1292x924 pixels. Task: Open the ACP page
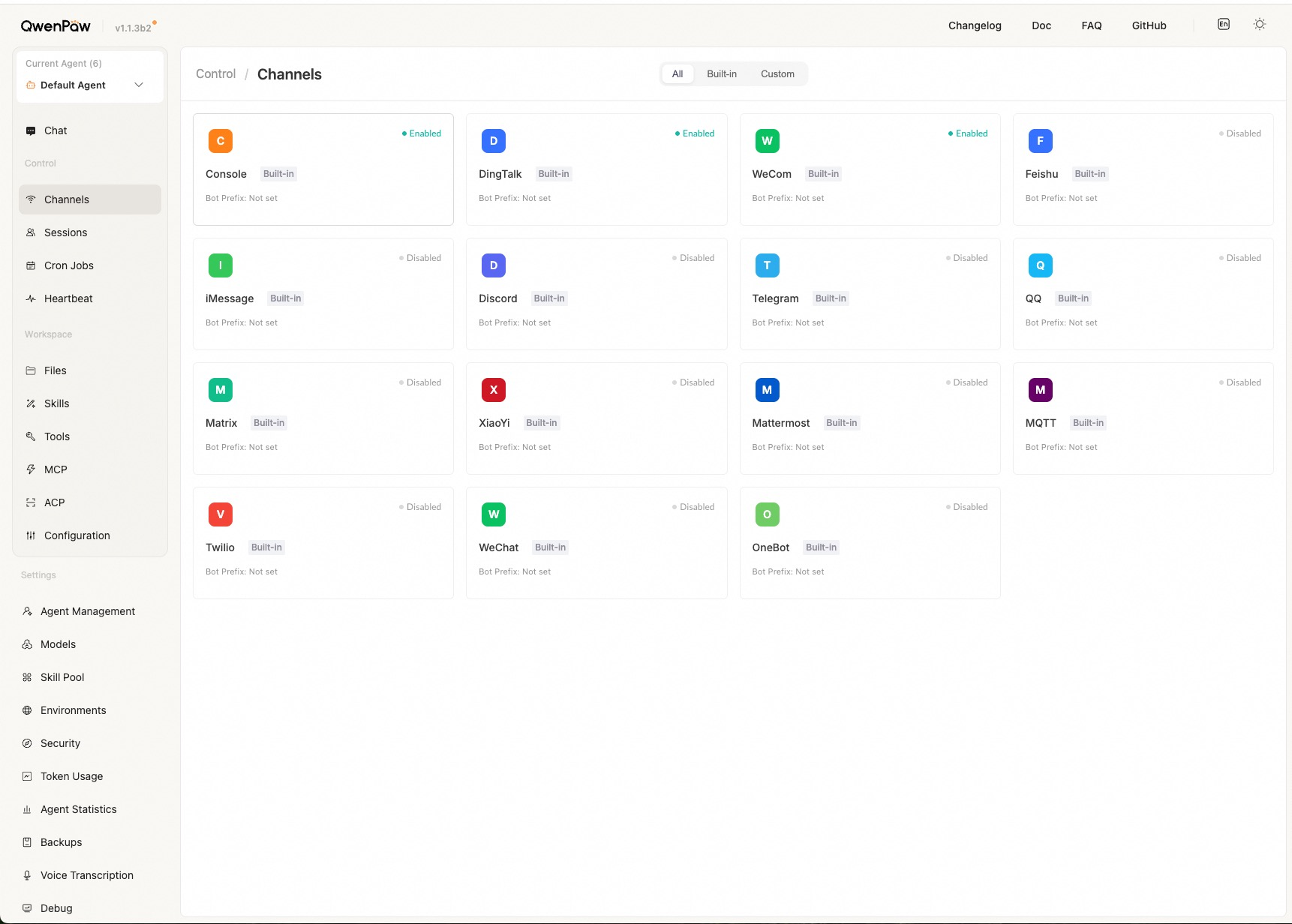(90, 502)
